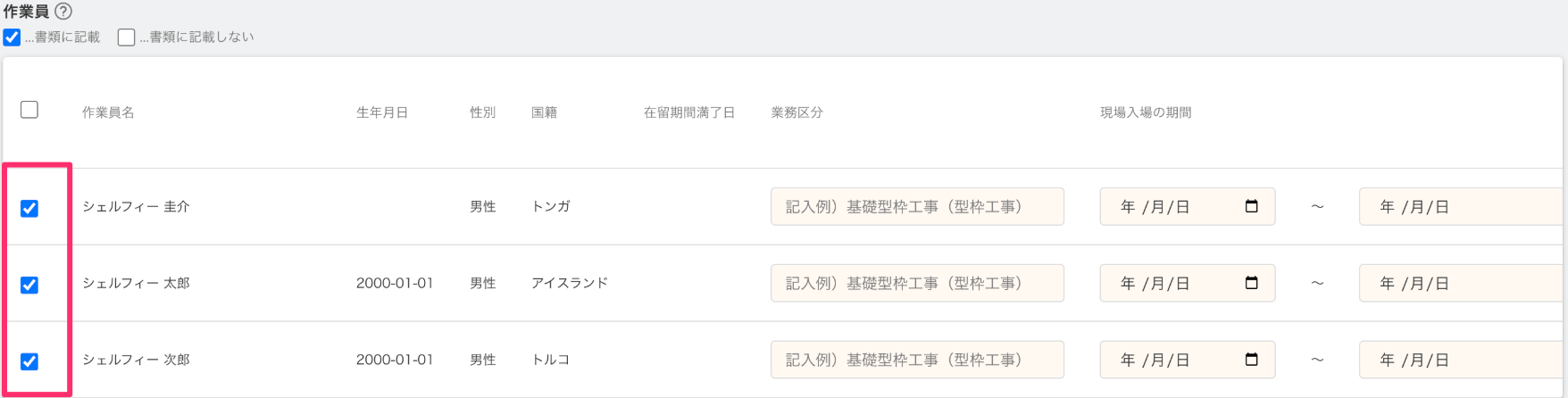The width and height of the screenshot is (1568, 398).
Task: Click the 作業員名 column header
Action: point(108,112)
